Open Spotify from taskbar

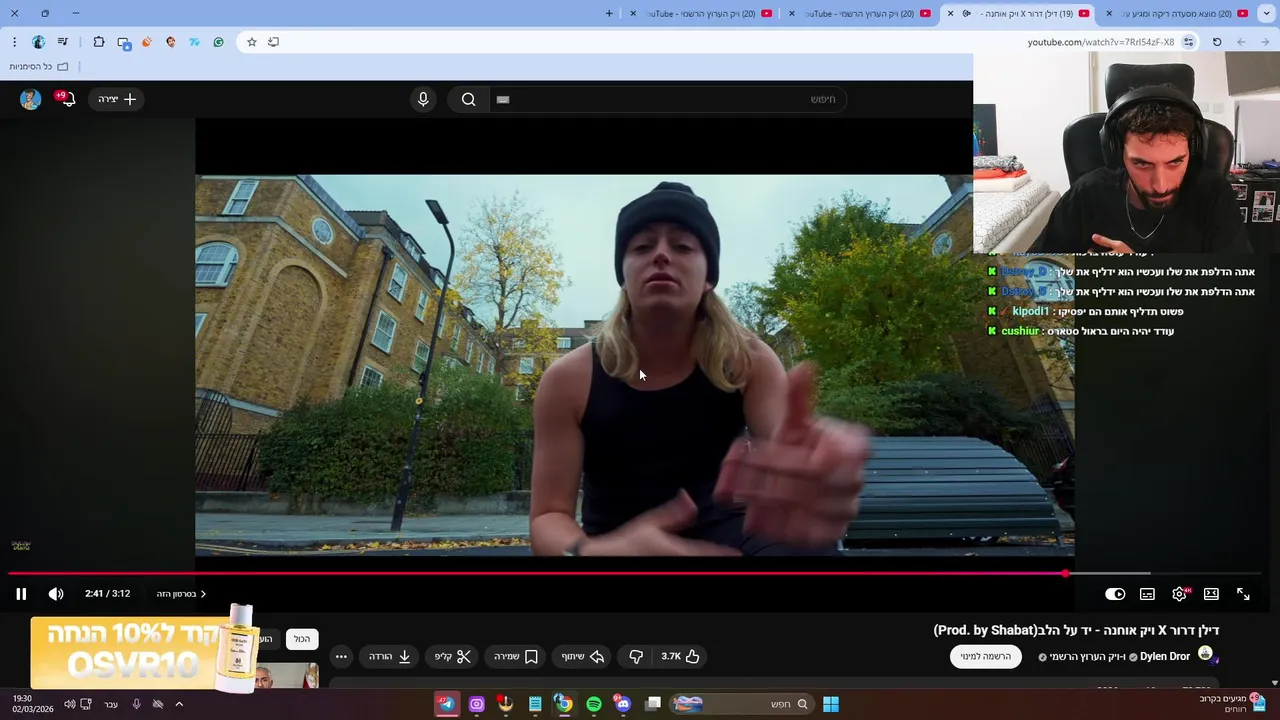pyautogui.click(x=594, y=704)
